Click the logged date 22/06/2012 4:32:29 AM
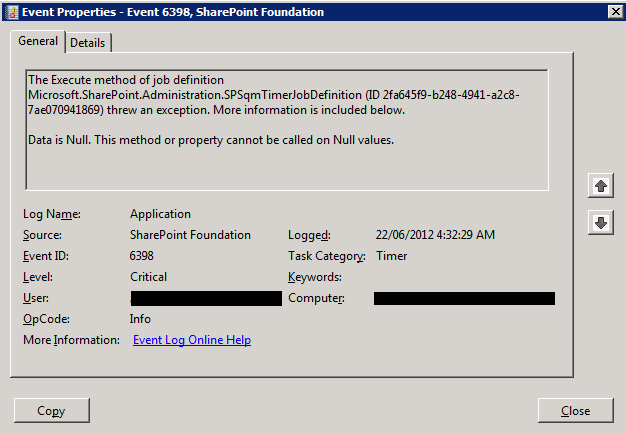 [x=435, y=235]
